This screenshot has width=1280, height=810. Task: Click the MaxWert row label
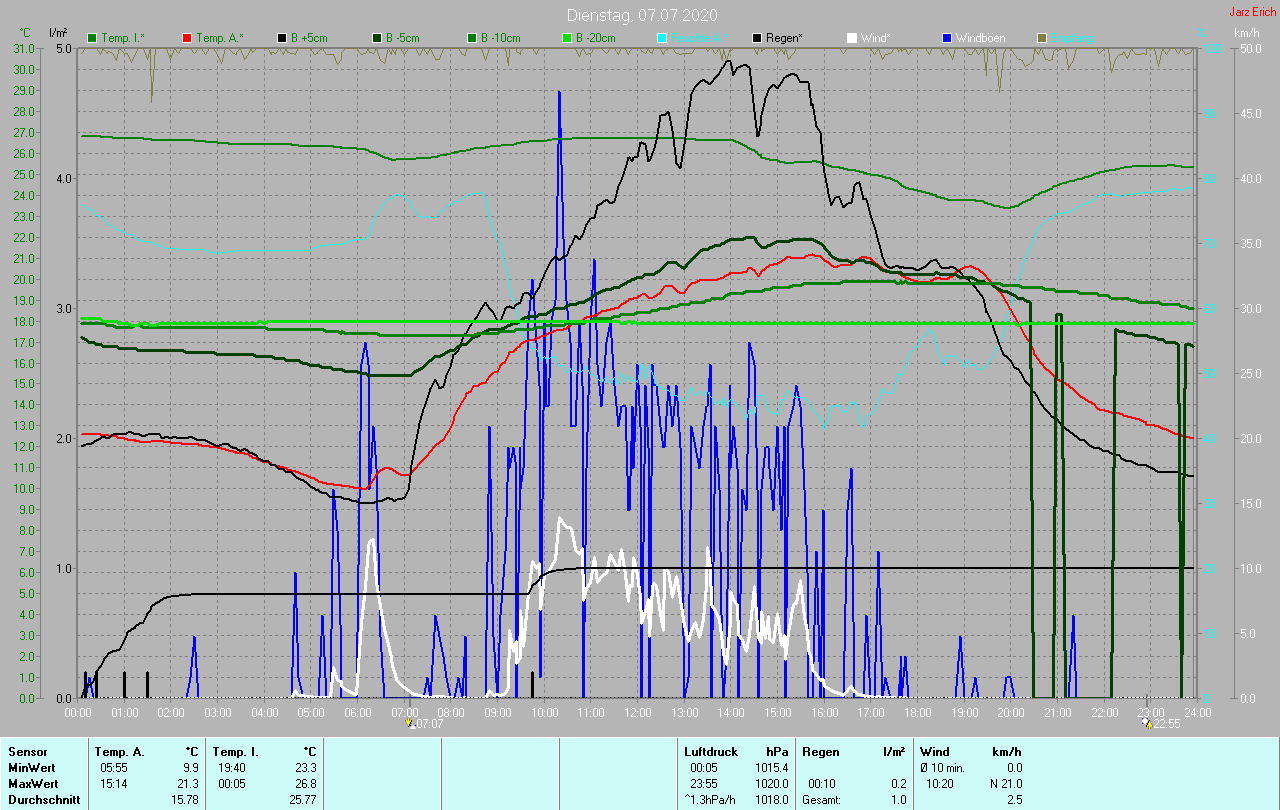(x=33, y=783)
